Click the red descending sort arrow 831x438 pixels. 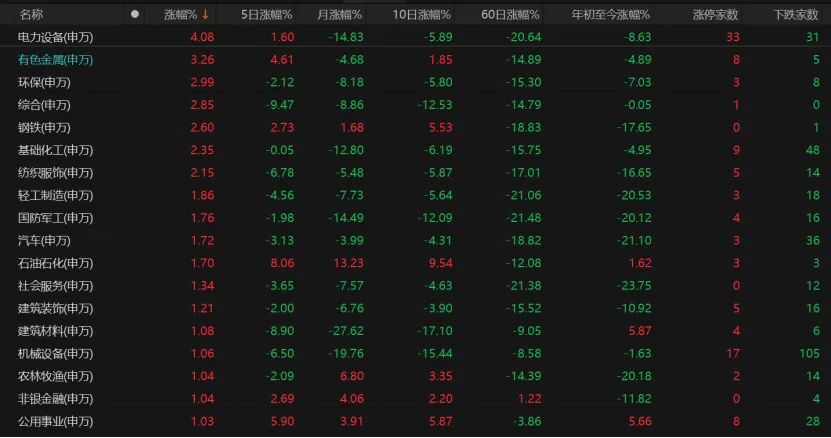[x=205, y=15]
